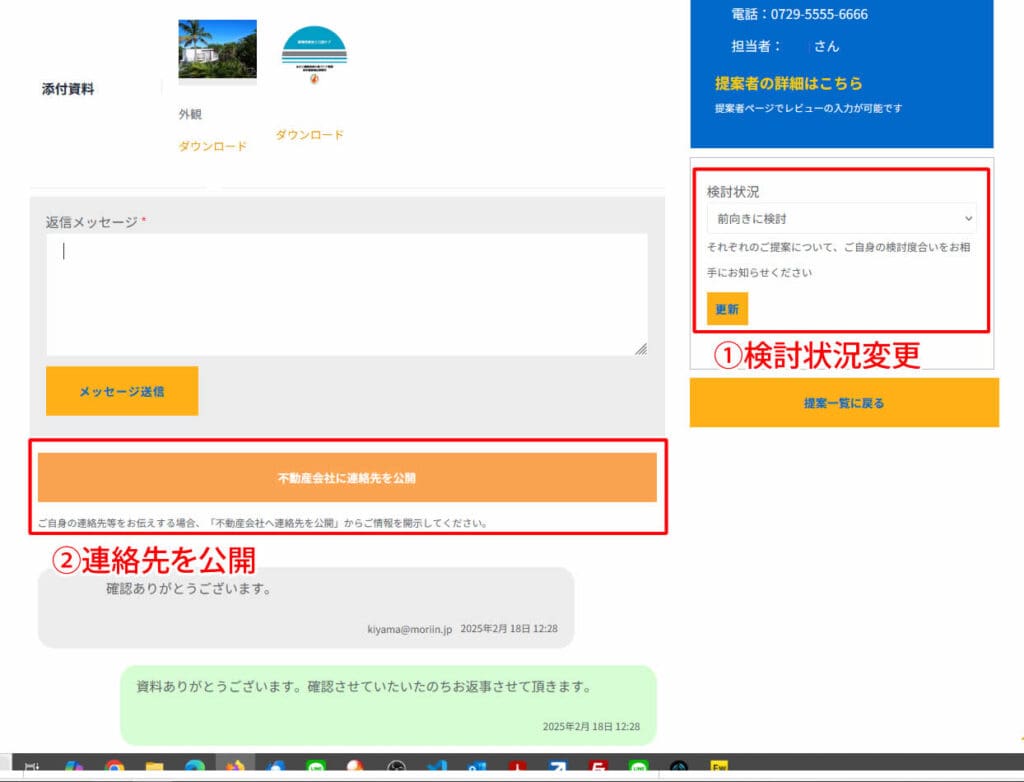Viewport: 1024px width, 782px height.
Task: Click the 不動産会社に連絡先を公開 button
Action: [x=347, y=478]
